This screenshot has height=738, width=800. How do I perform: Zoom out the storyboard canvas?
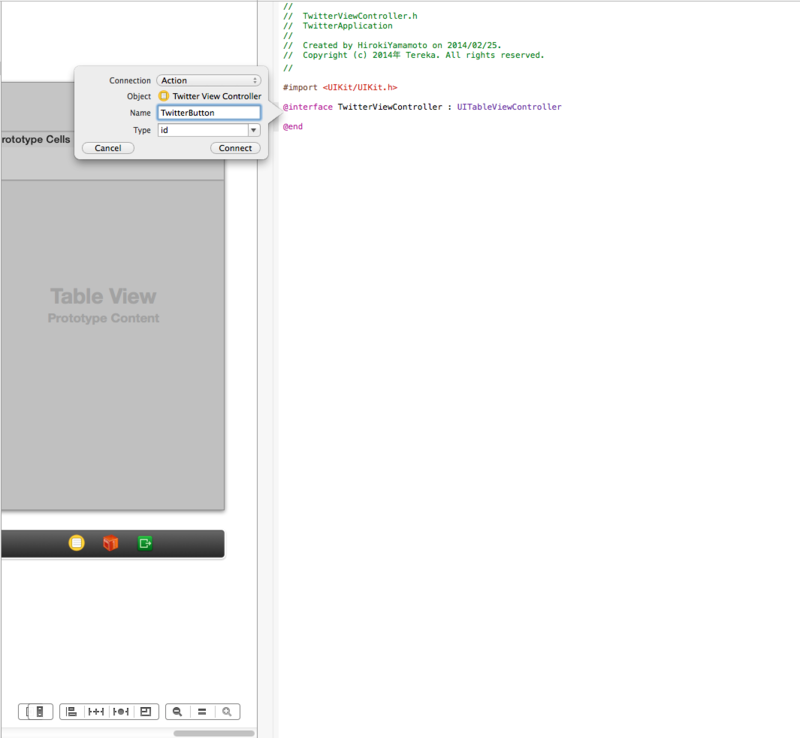(178, 711)
